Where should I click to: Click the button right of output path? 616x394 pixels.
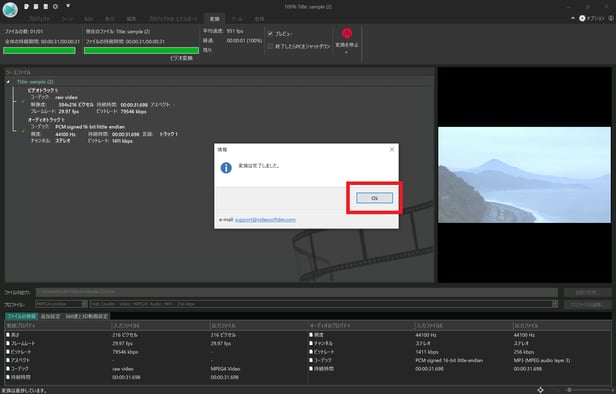pyautogui.click(x=587, y=292)
